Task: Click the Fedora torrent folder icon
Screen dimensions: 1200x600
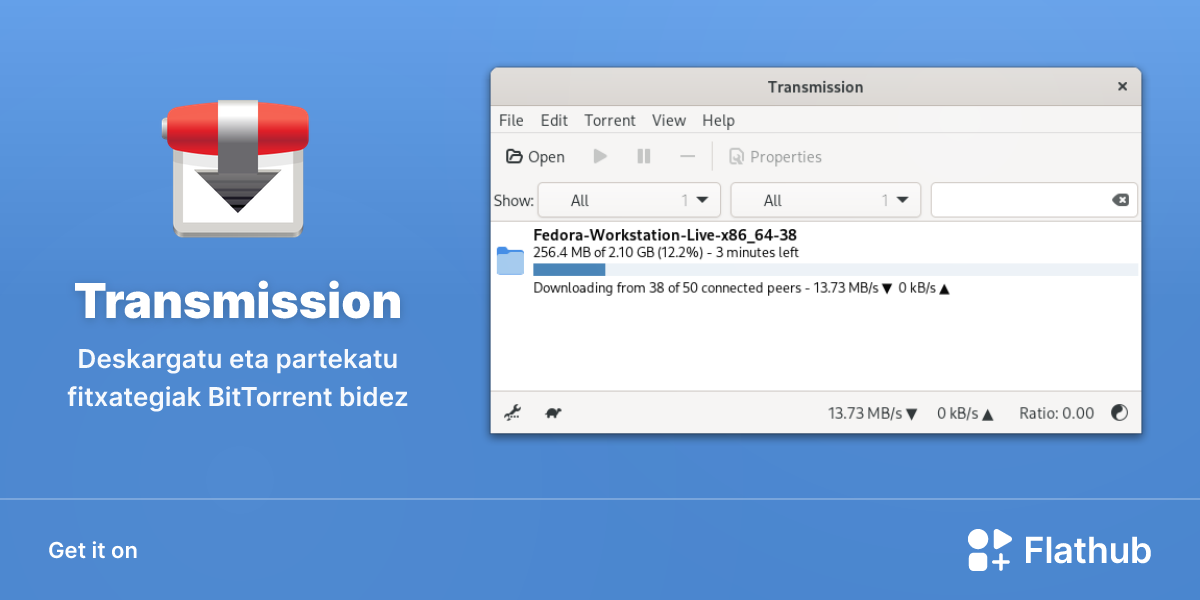Action: click(510, 261)
